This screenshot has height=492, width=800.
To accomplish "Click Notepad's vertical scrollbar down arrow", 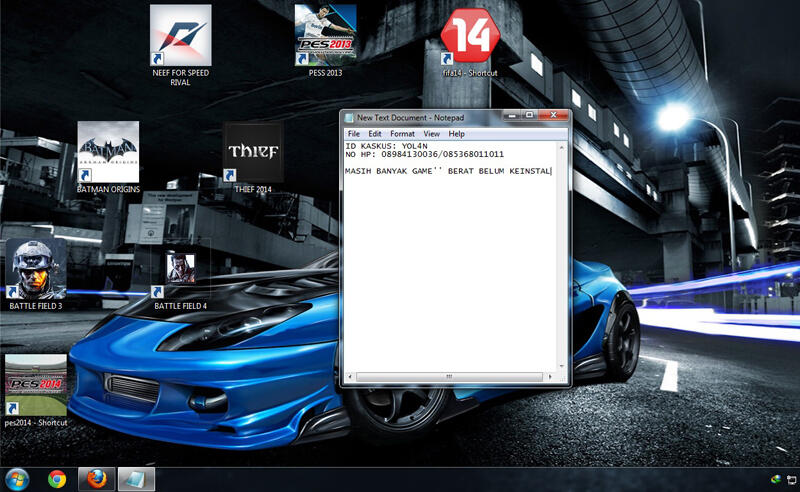I will pos(562,366).
